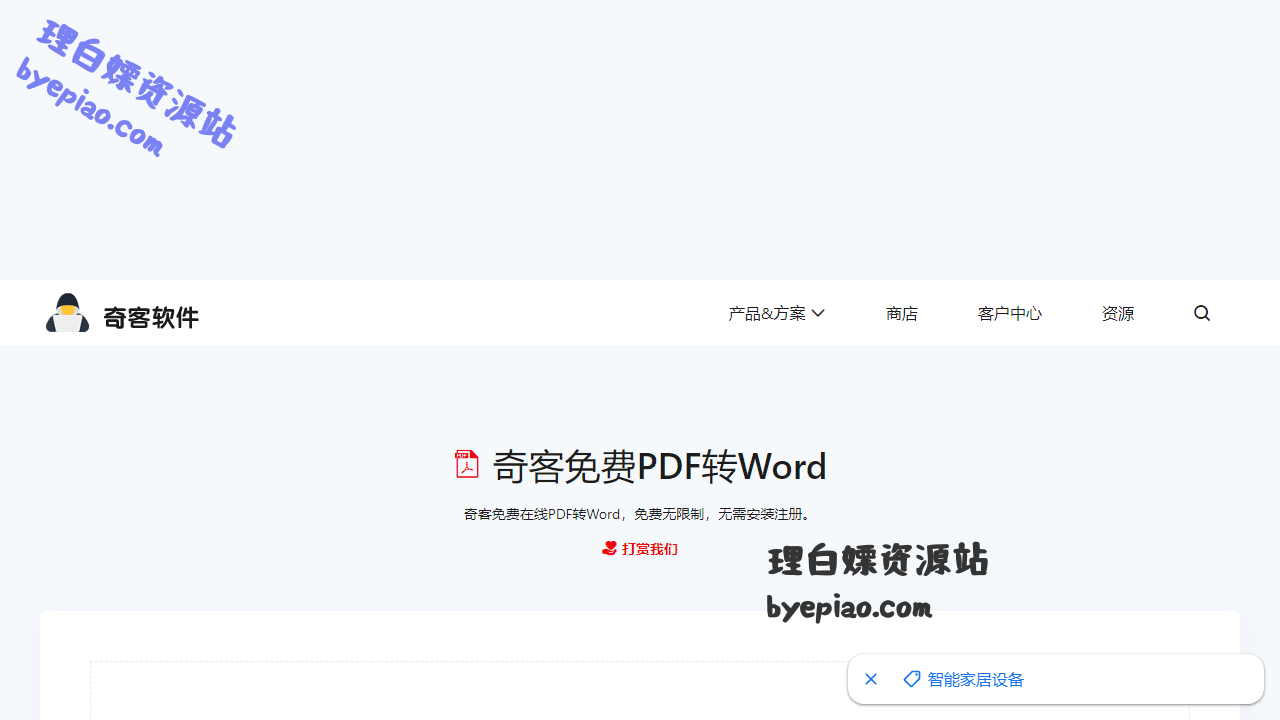Click the 奇客软件 brand text
This screenshot has height=720, width=1280.
[151, 317]
